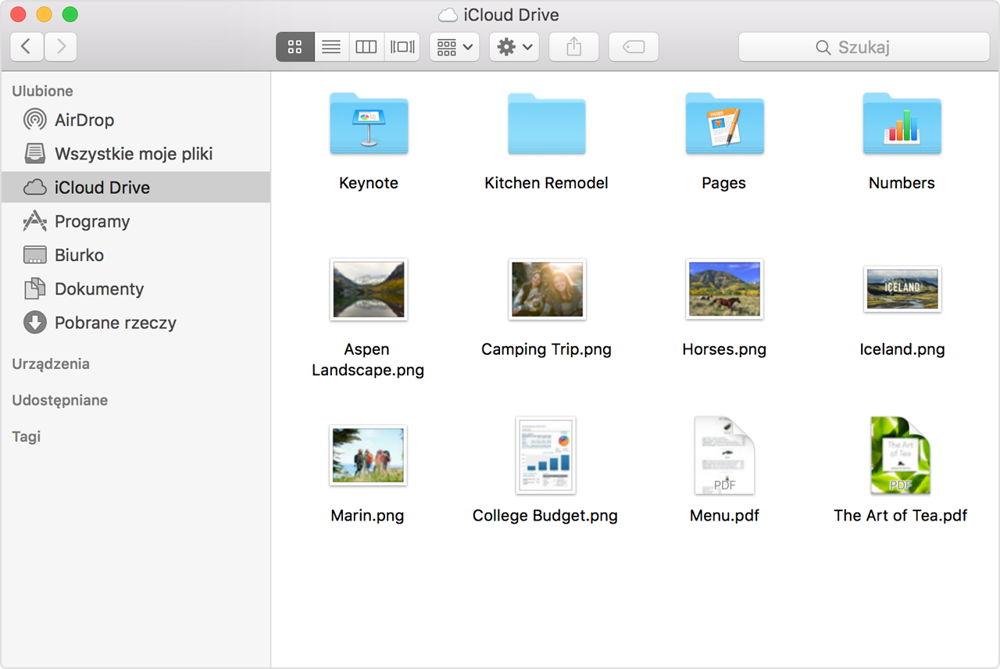Switch to column view in toolbar

(367, 47)
